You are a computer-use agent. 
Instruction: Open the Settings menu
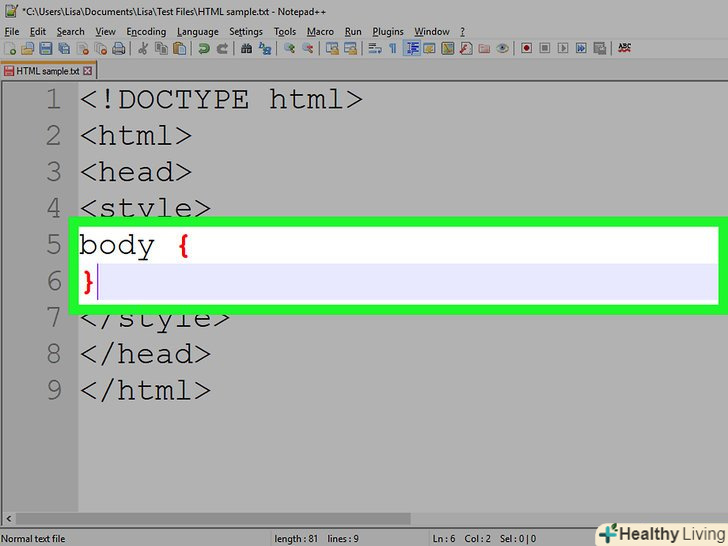pyautogui.click(x=246, y=32)
